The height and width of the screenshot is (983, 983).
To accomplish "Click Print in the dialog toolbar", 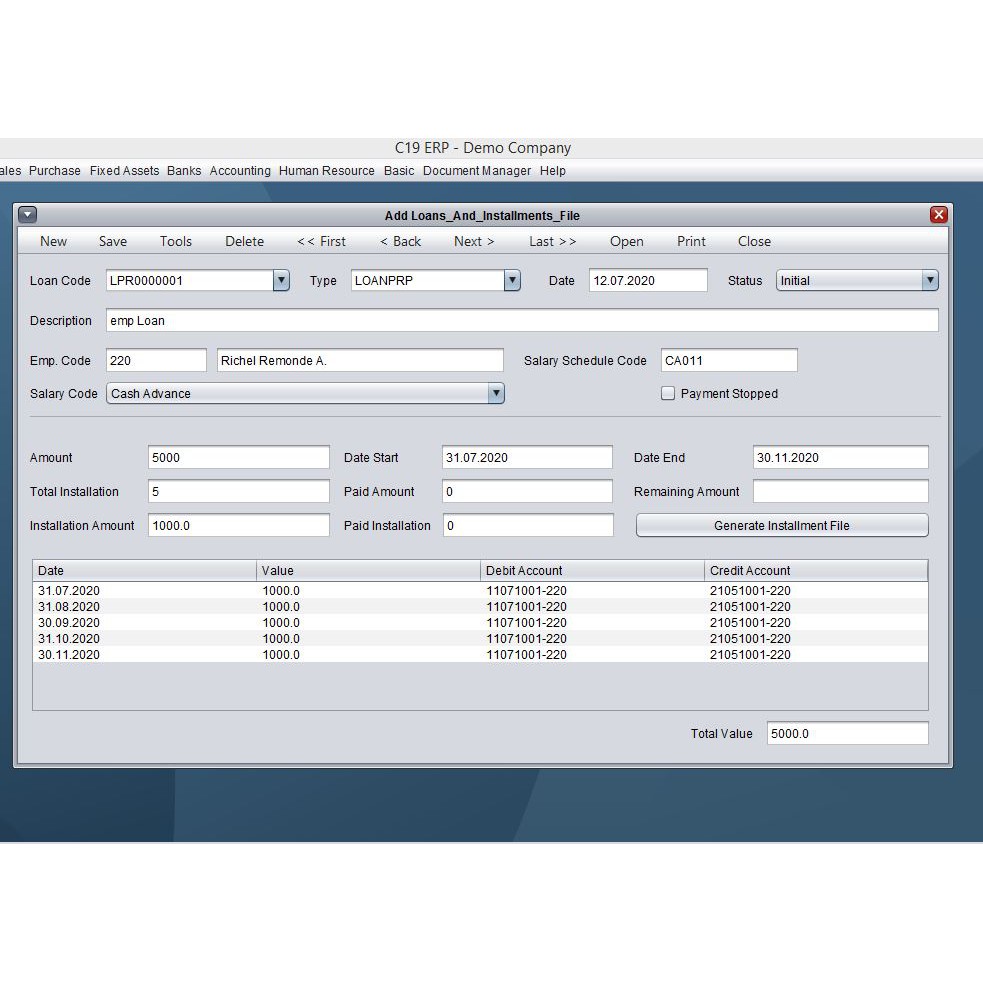I will tap(691, 241).
